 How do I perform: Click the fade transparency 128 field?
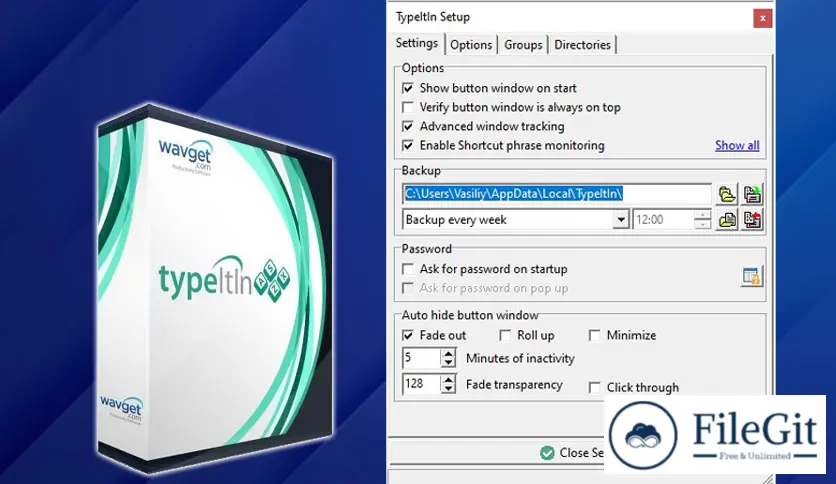422,384
